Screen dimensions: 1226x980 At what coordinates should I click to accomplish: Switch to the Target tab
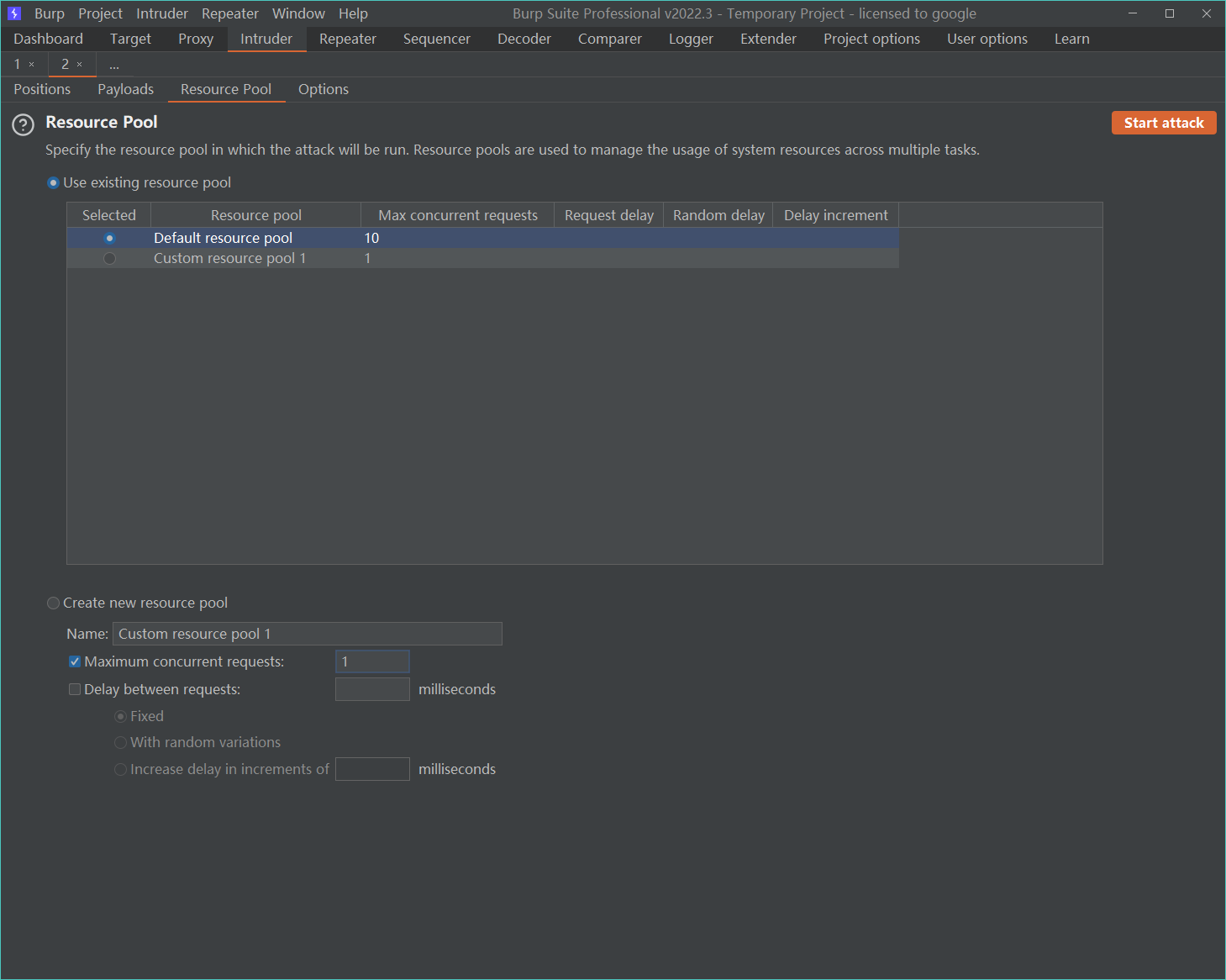coord(130,39)
